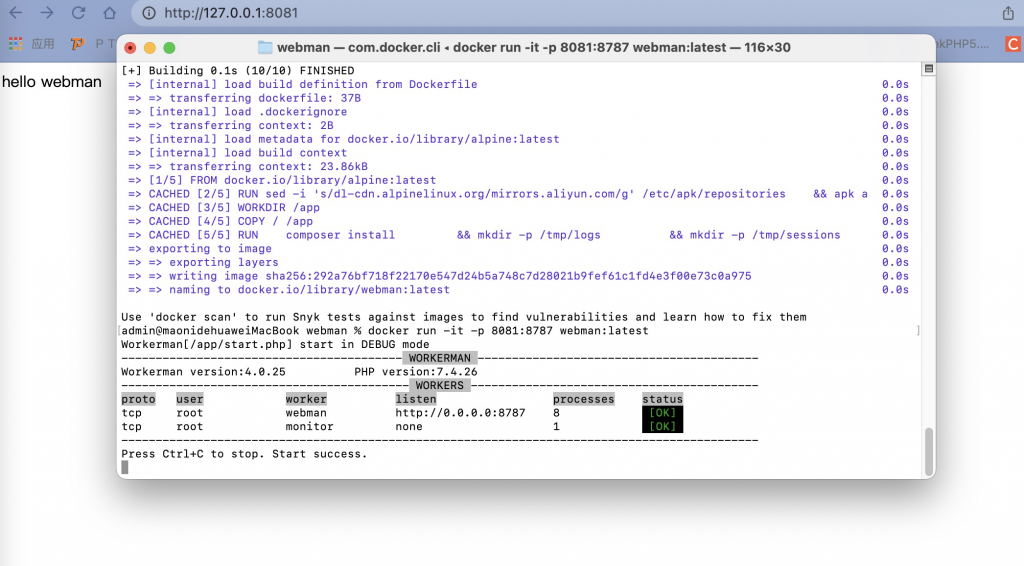The width and height of the screenshot is (1024, 566).
Task: Click the 'worker' column header
Action: [306, 400]
